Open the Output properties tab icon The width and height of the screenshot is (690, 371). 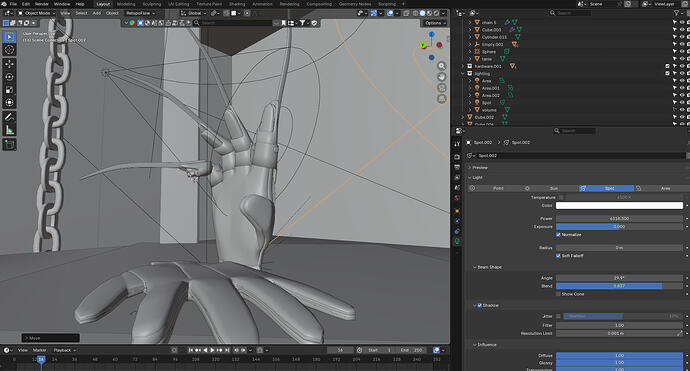pyautogui.click(x=457, y=167)
